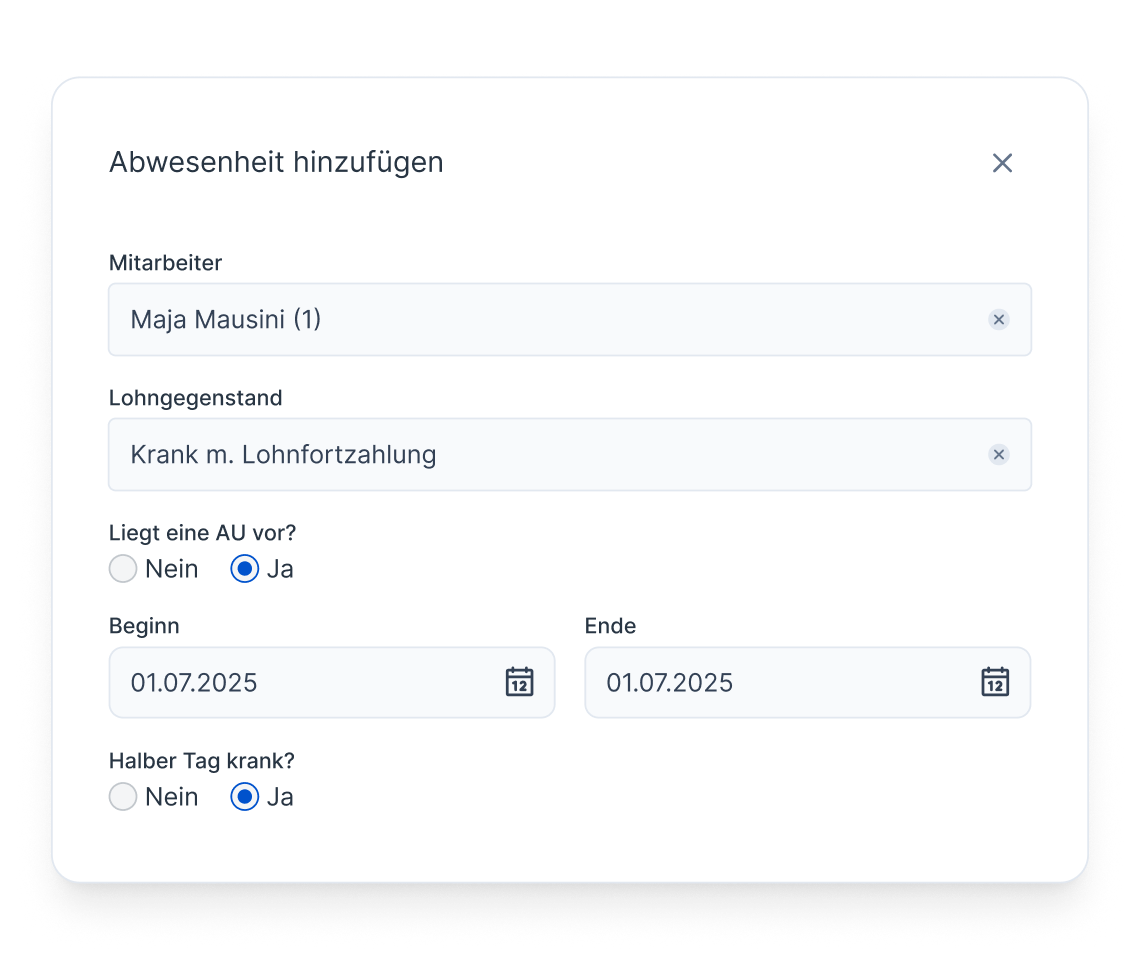Image resolution: width=1140 pixels, height=960 pixels.
Task: Click the employee name Maja Mausini (1)
Action: coord(225,319)
